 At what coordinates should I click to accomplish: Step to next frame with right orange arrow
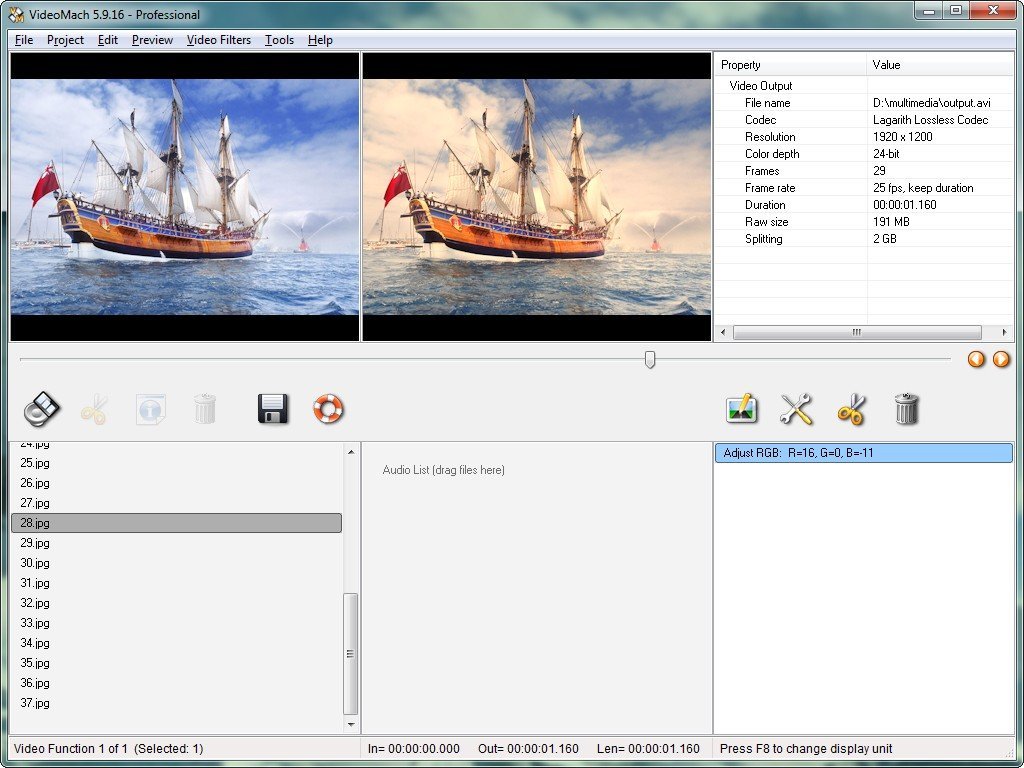1001,359
